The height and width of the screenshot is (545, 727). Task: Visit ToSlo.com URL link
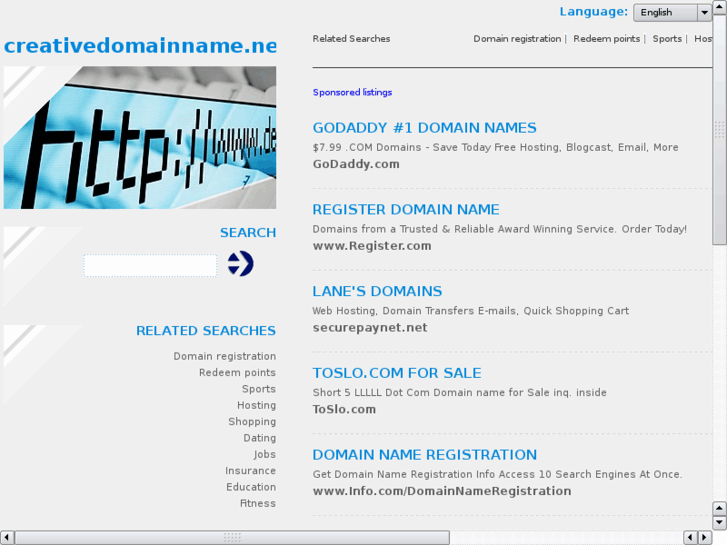[344, 409]
